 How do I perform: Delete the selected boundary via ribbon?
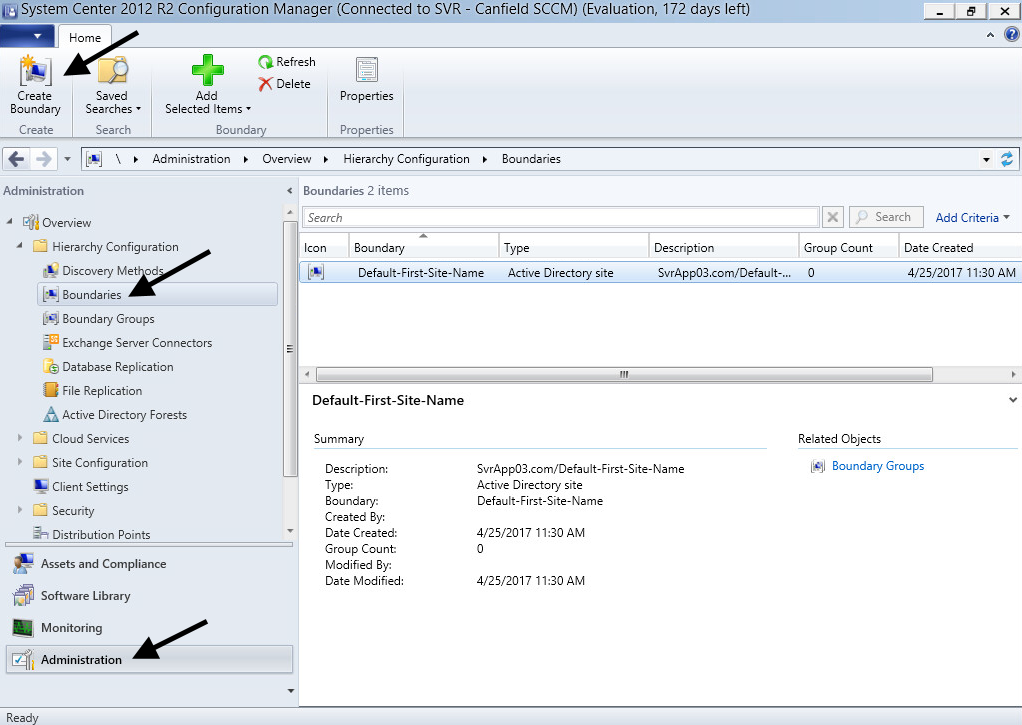(284, 83)
